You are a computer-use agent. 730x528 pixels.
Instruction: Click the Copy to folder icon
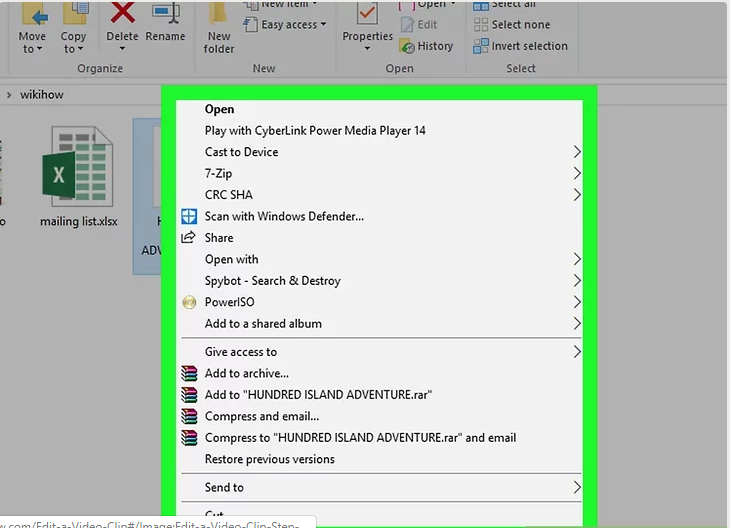pos(75,14)
